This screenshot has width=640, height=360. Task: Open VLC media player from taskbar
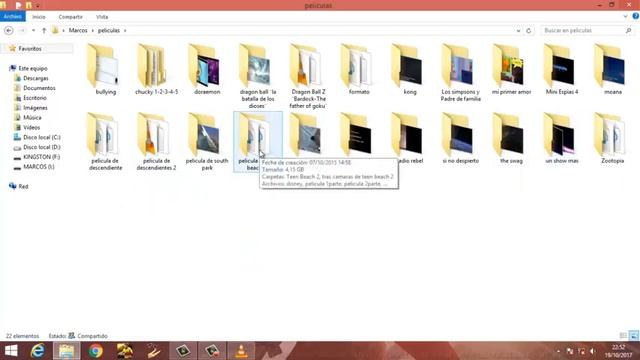tap(241, 351)
